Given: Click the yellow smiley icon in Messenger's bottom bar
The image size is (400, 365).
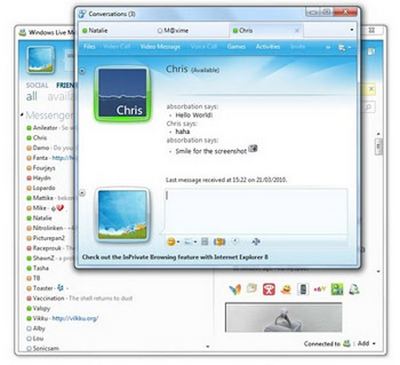Looking at the screenshot, I should 286,289.
